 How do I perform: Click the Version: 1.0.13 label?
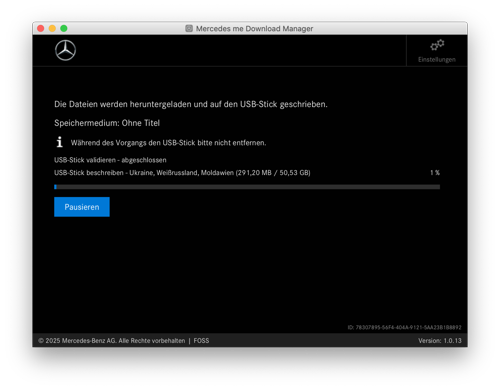click(x=440, y=341)
